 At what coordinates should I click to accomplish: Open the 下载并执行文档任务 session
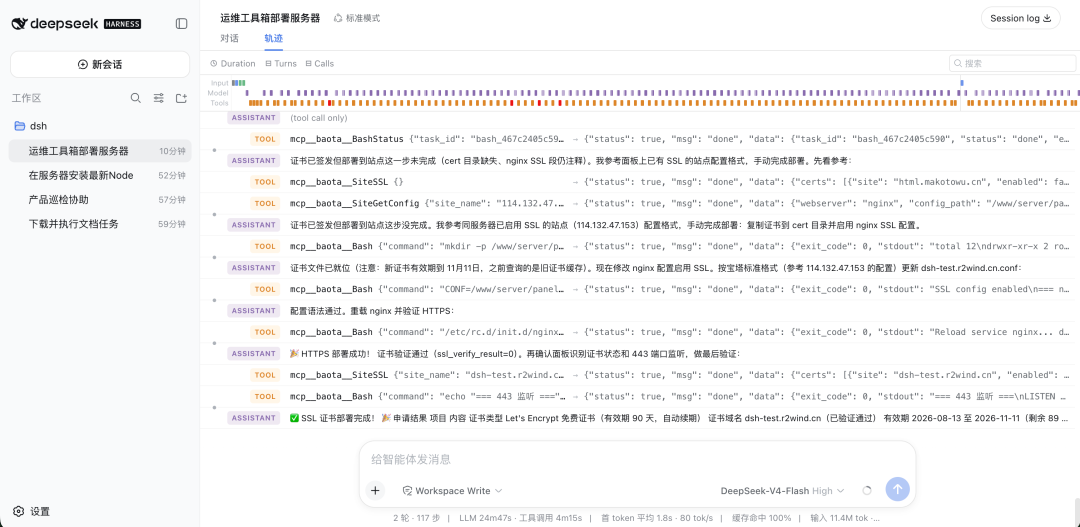[x=100, y=224]
